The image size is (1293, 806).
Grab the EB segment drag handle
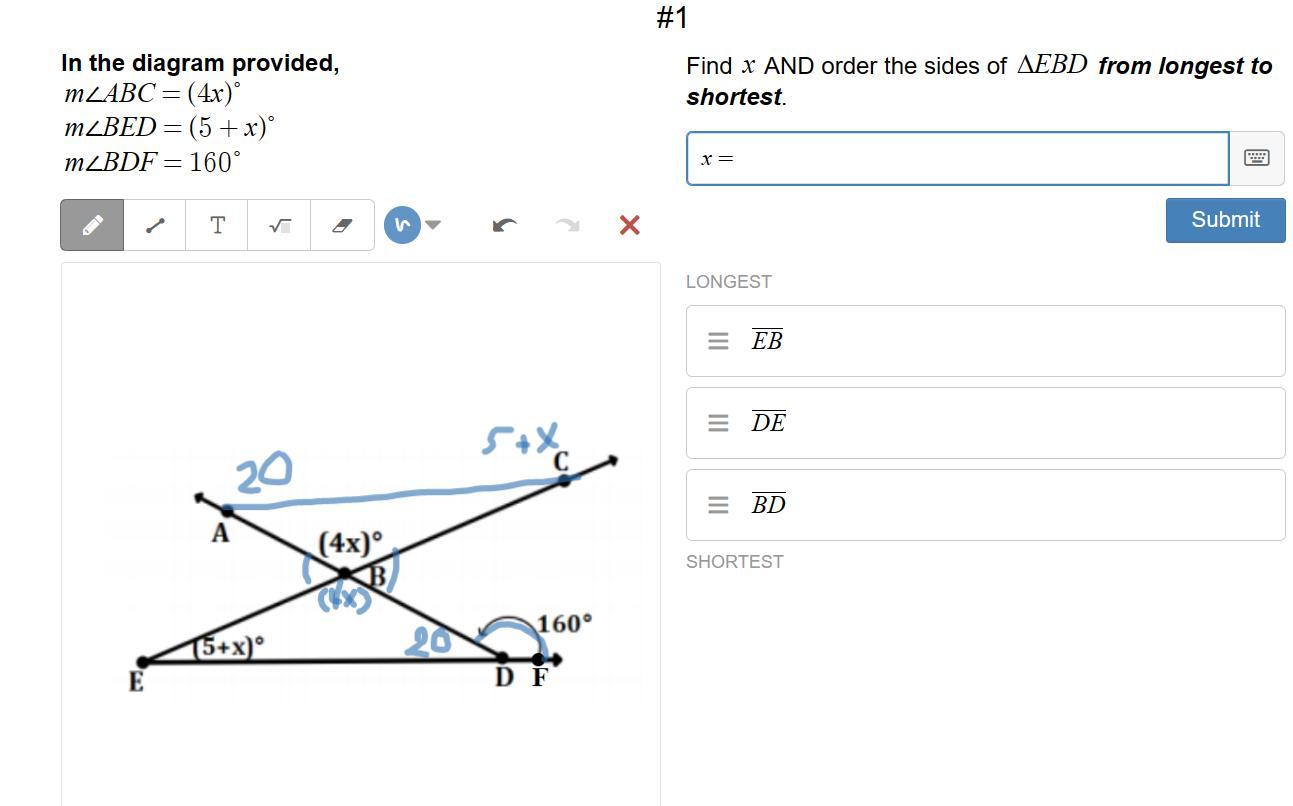718,341
